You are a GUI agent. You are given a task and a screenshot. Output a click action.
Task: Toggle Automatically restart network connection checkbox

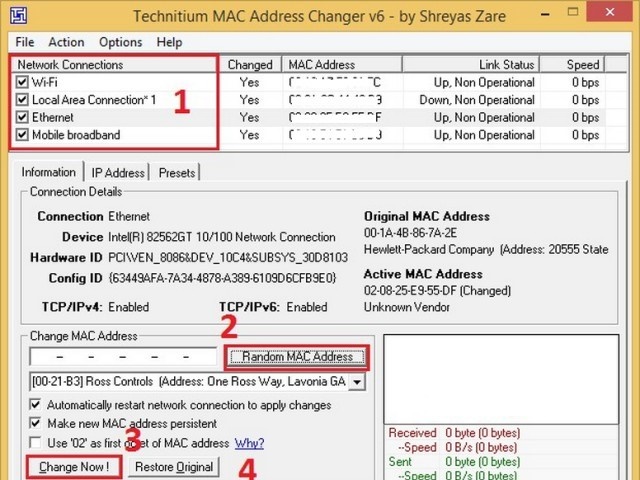pos(36,405)
